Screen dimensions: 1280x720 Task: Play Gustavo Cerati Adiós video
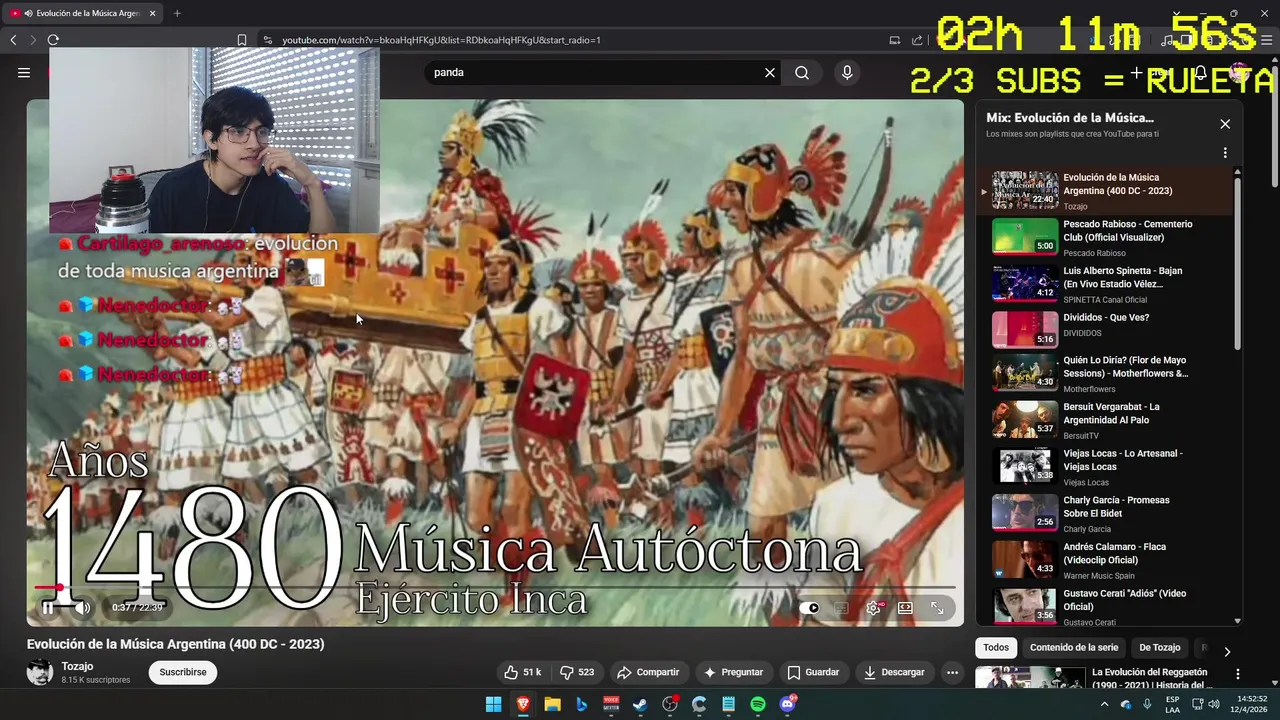[x=1106, y=606]
